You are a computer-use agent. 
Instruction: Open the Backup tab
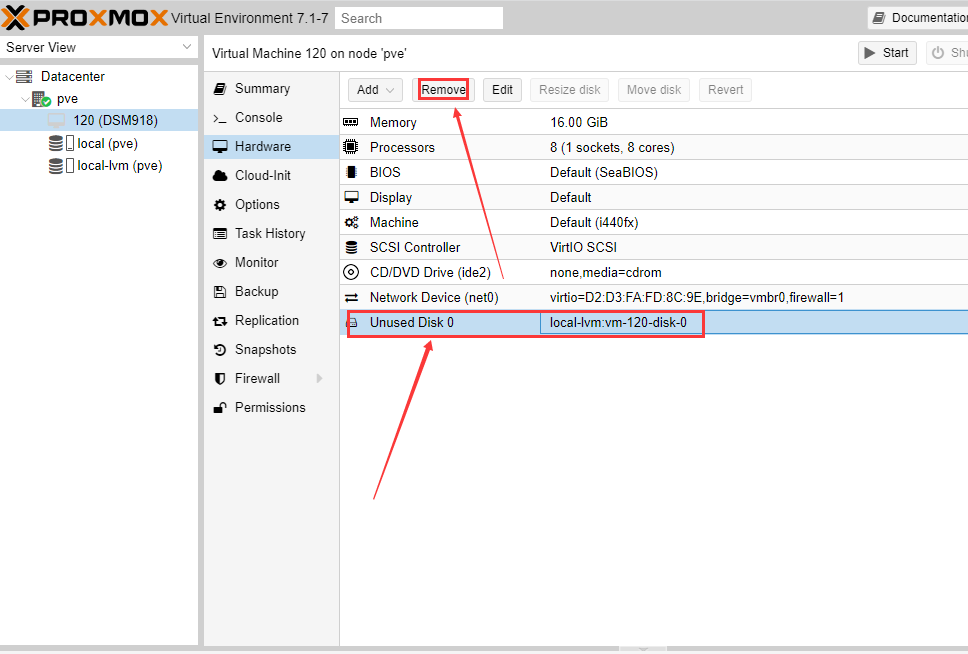click(272, 291)
